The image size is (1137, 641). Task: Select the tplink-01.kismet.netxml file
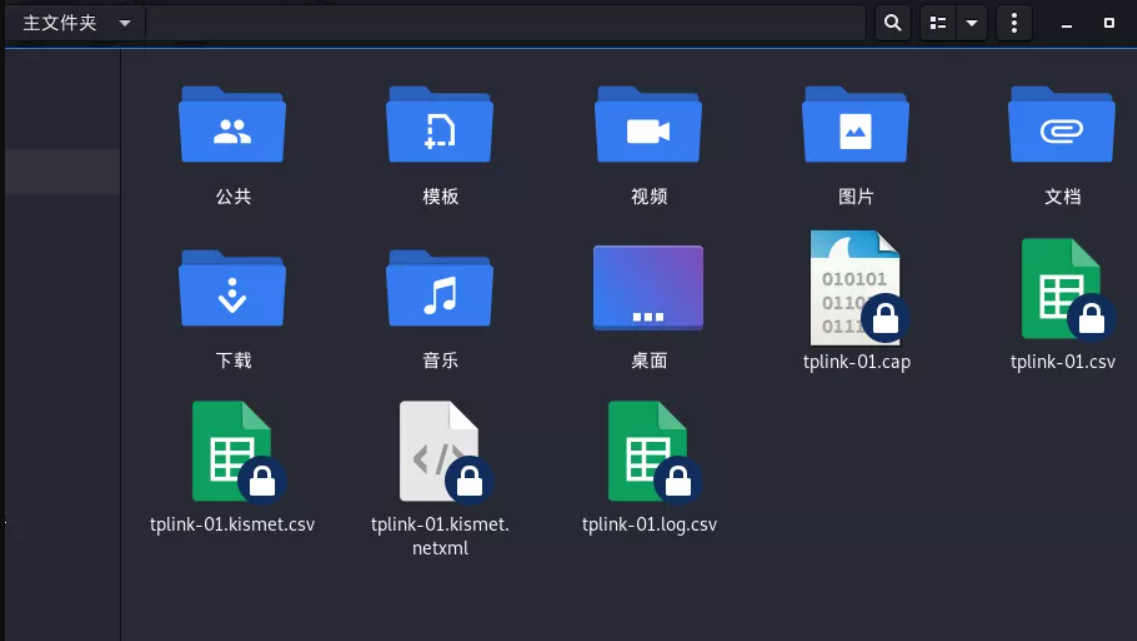(440, 452)
